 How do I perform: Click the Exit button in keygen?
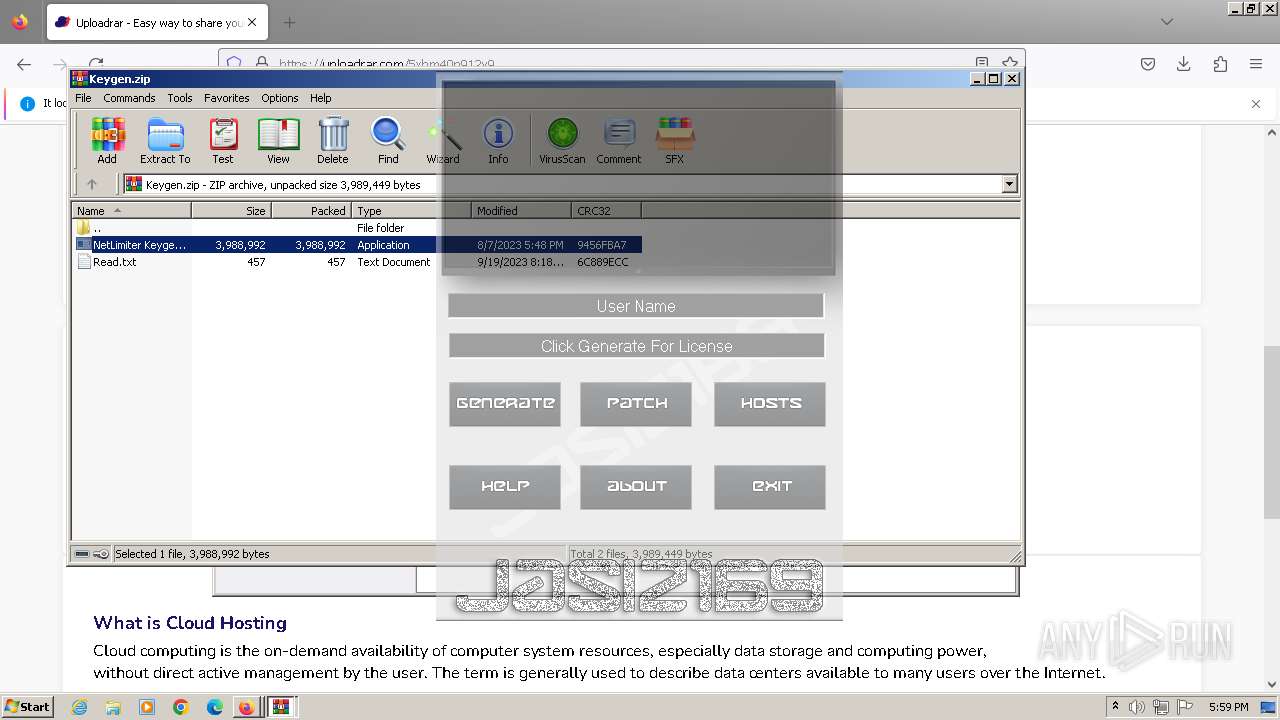[x=770, y=487]
